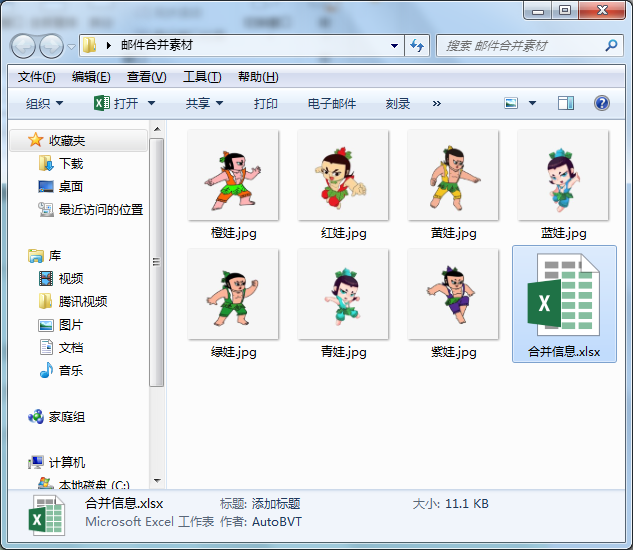Select 库 in the navigation pane
Screen dimensions: 633x550
coord(44,256)
